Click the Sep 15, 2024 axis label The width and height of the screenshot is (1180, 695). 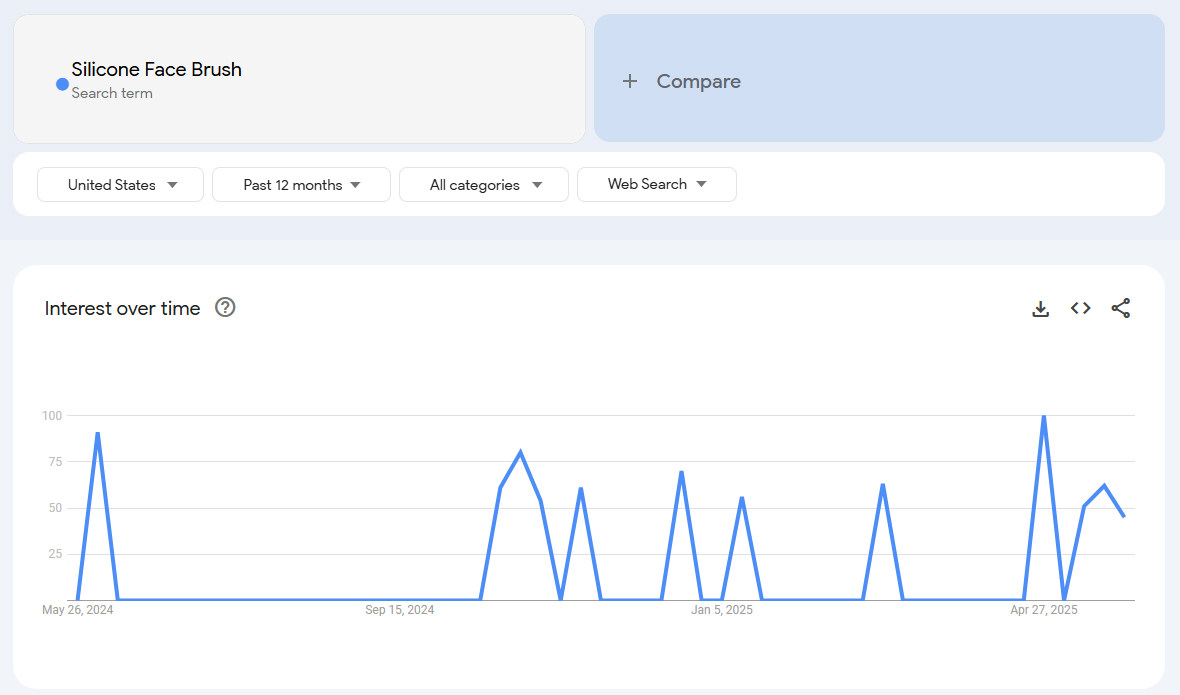click(400, 610)
